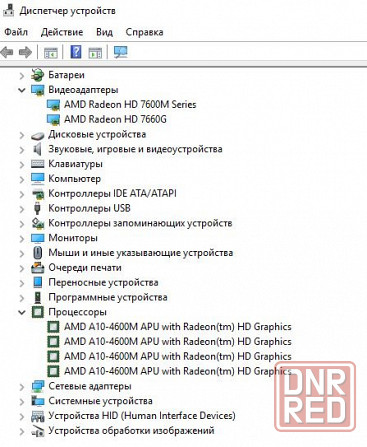Image resolution: width=367 pixels, height=447 pixels.
Task: Click the Forward arrow toolbar icon
Action: coord(25,52)
